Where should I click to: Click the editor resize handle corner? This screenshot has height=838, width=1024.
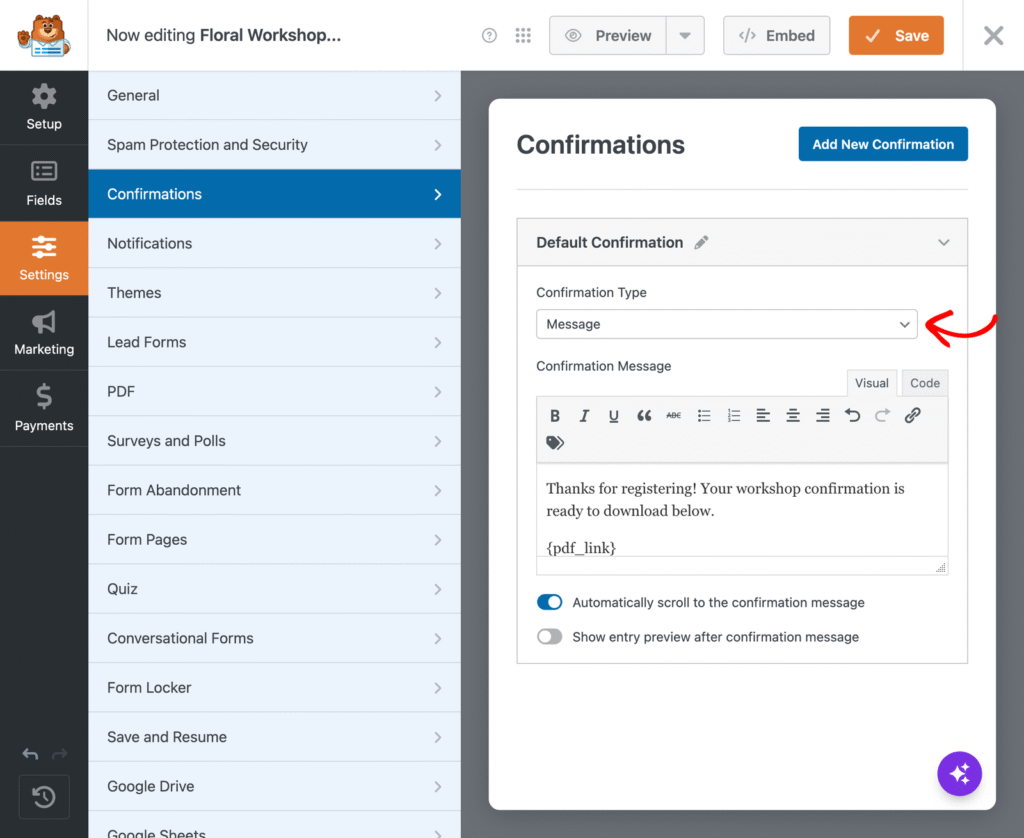point(940,568)
